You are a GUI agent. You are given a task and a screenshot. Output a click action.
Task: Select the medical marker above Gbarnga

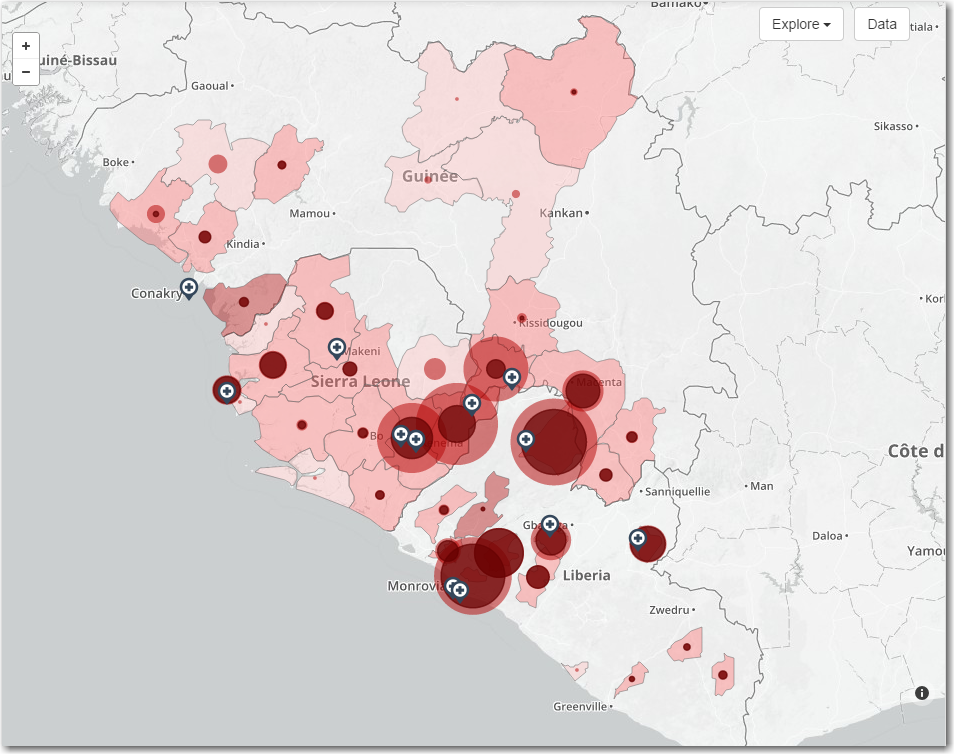(549, 524)
